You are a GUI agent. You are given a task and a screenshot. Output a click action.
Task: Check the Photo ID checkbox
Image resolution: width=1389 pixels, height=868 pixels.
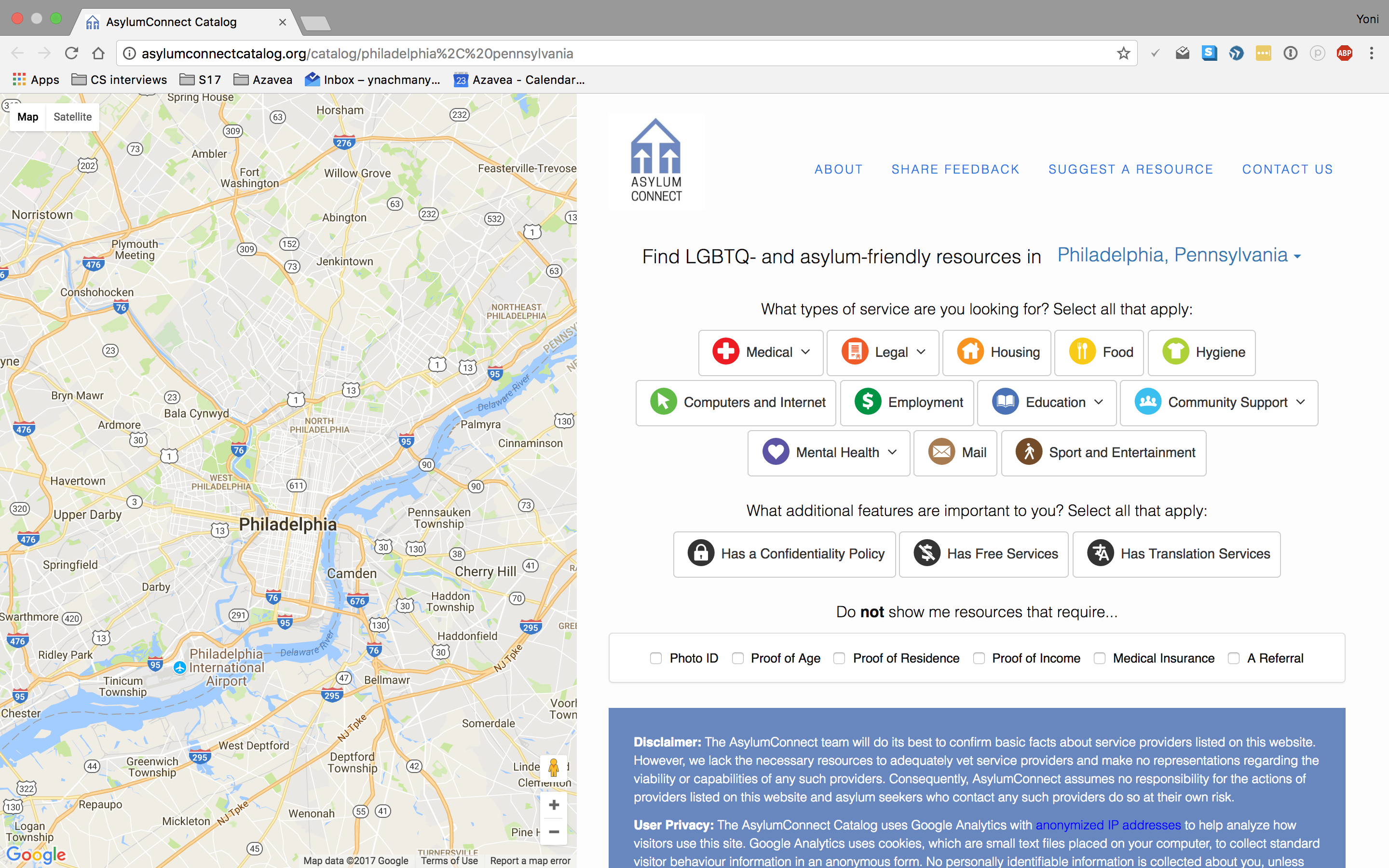tap(655, 658)
